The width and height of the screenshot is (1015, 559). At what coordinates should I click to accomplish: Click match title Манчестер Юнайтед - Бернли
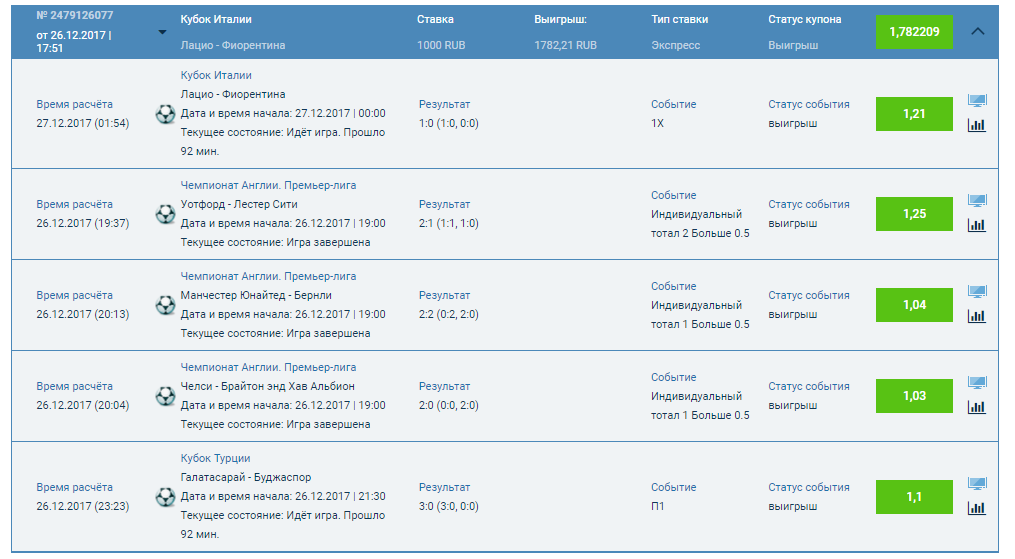tap(256, 295)
